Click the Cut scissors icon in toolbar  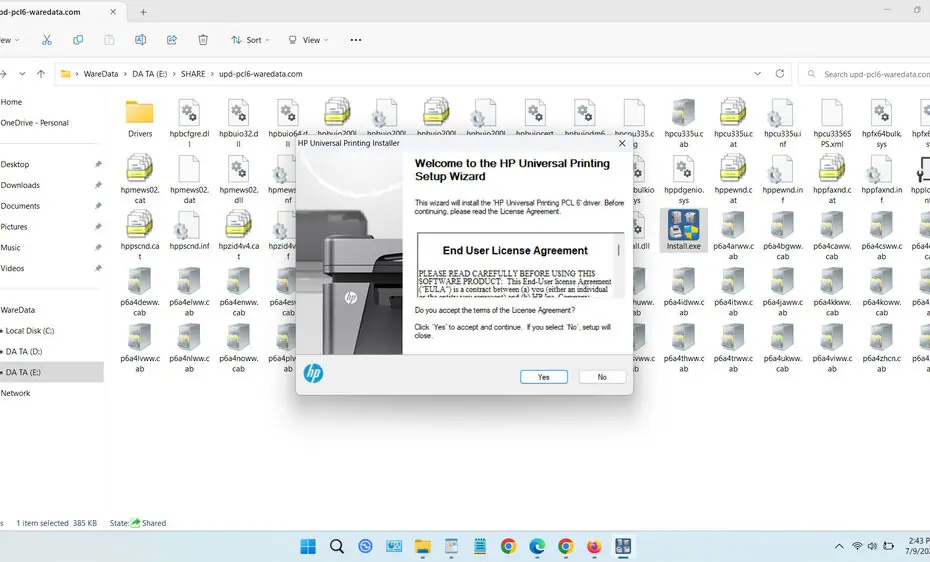tap(47, 40)
